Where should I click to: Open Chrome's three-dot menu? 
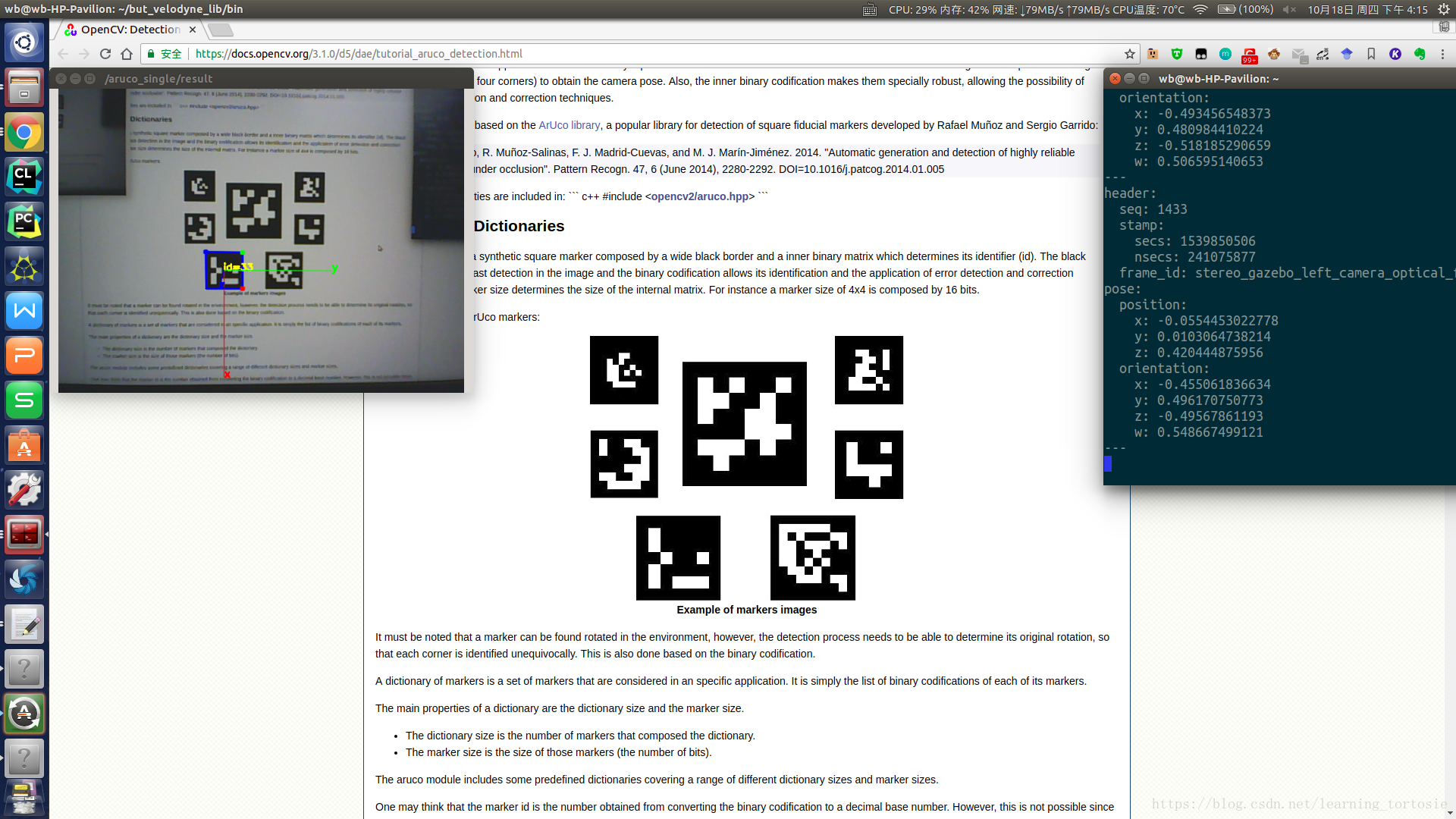point(1443,54)
